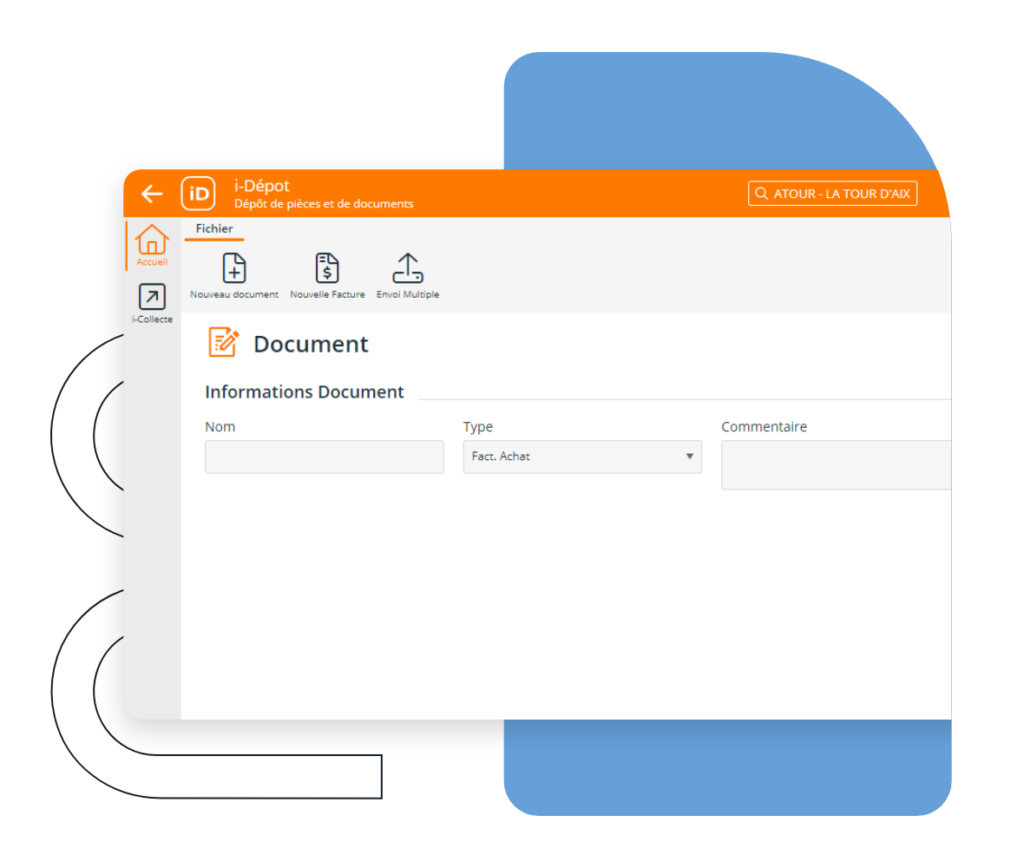Click the Commentaire field label

(764, 427)
